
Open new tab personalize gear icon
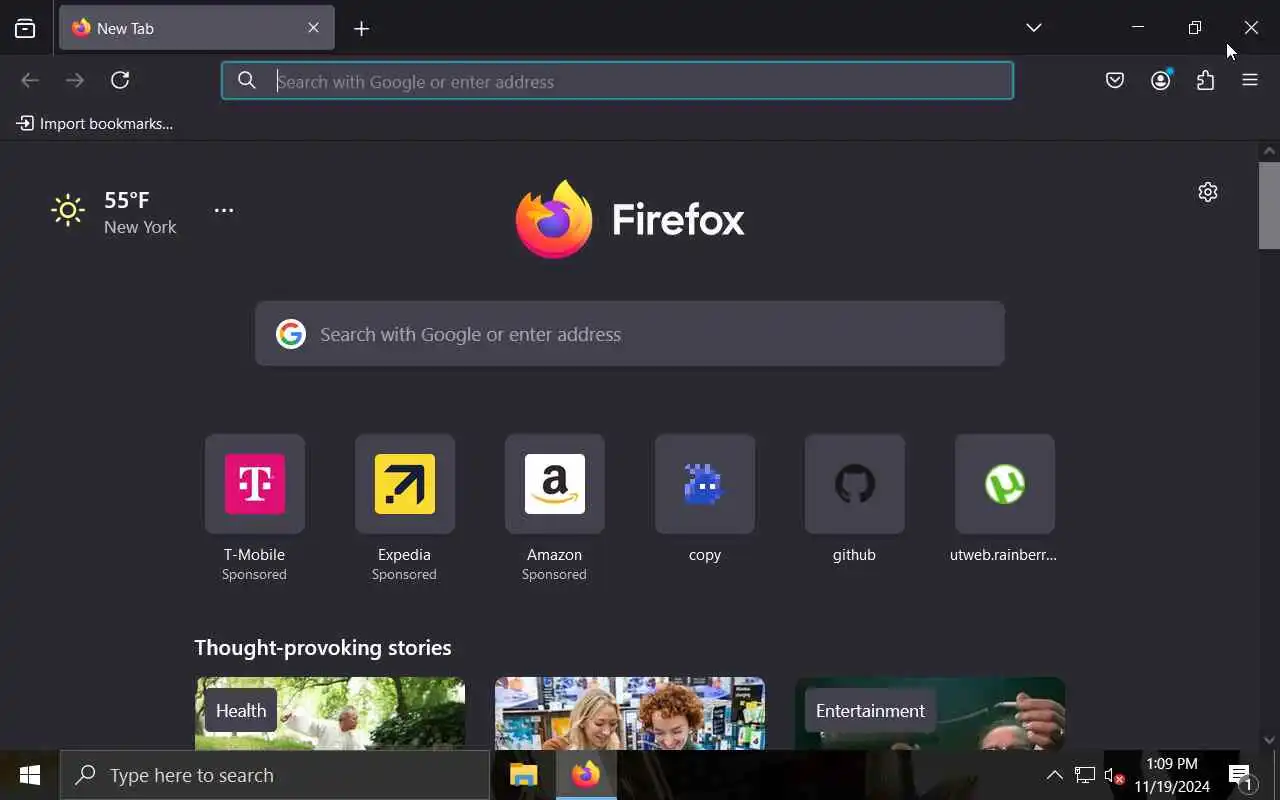(x=1208, y=192)
